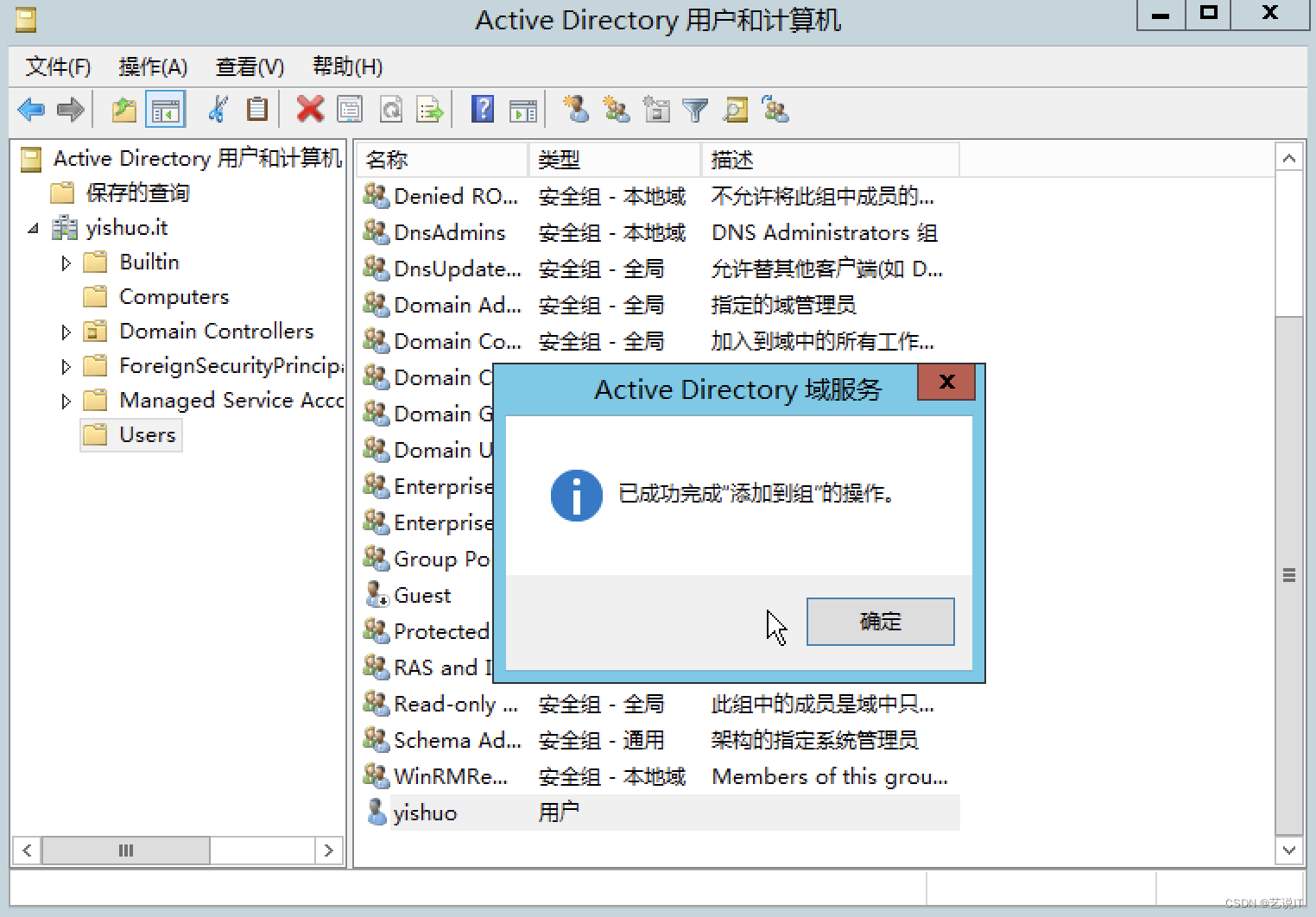The image size is (1316, 917).
Task: Expand the Managed Service Accounts node
Action: (66, 401)
